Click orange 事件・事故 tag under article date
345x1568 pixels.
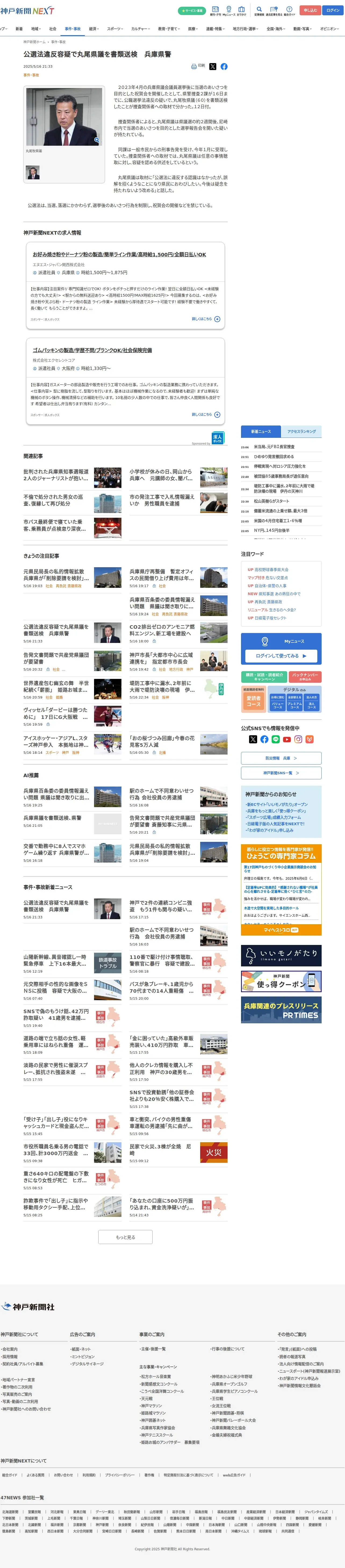pos(31,75)
